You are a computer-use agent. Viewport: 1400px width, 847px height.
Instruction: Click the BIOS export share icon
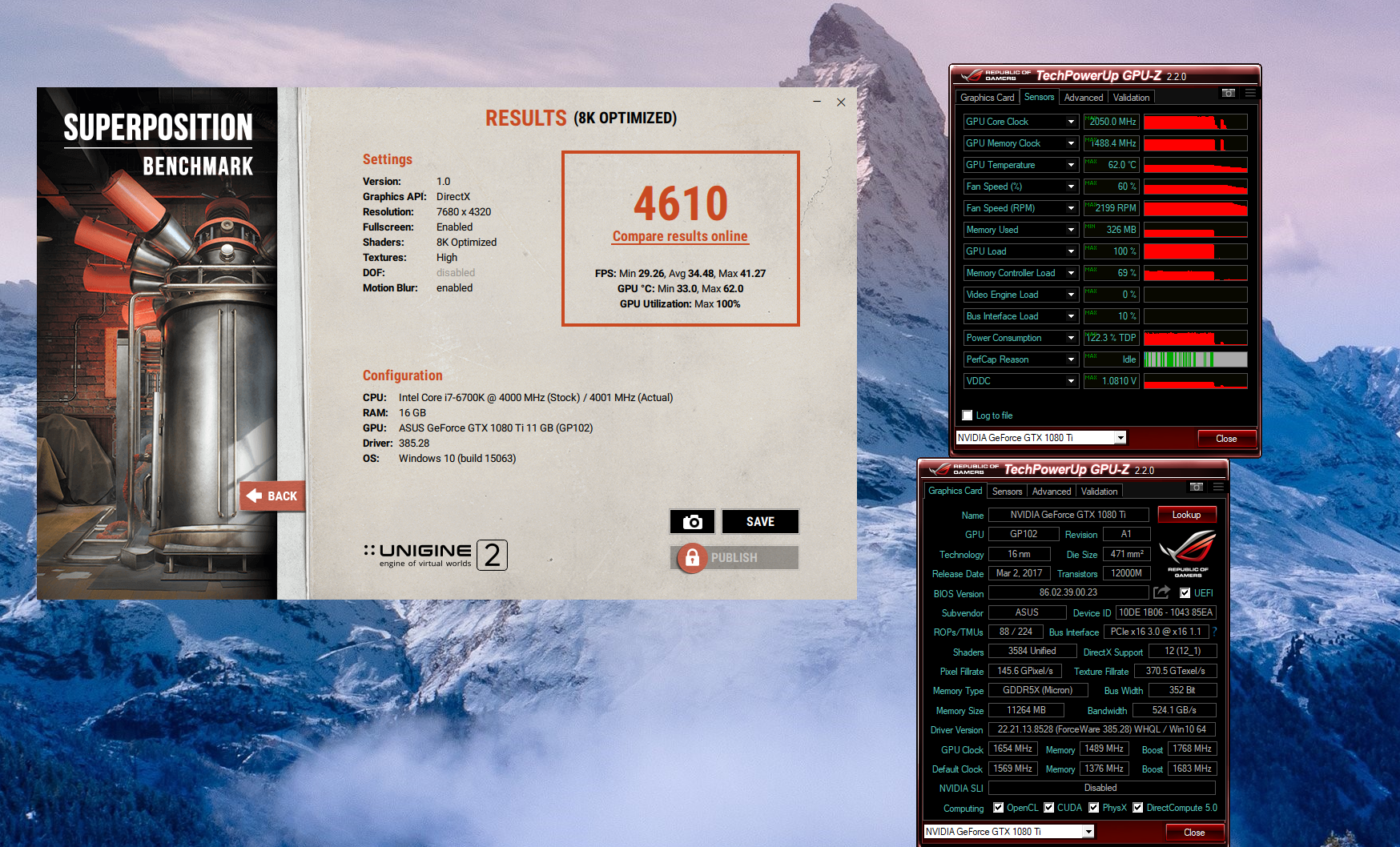pyautogui.click(x=1161, y=592)
